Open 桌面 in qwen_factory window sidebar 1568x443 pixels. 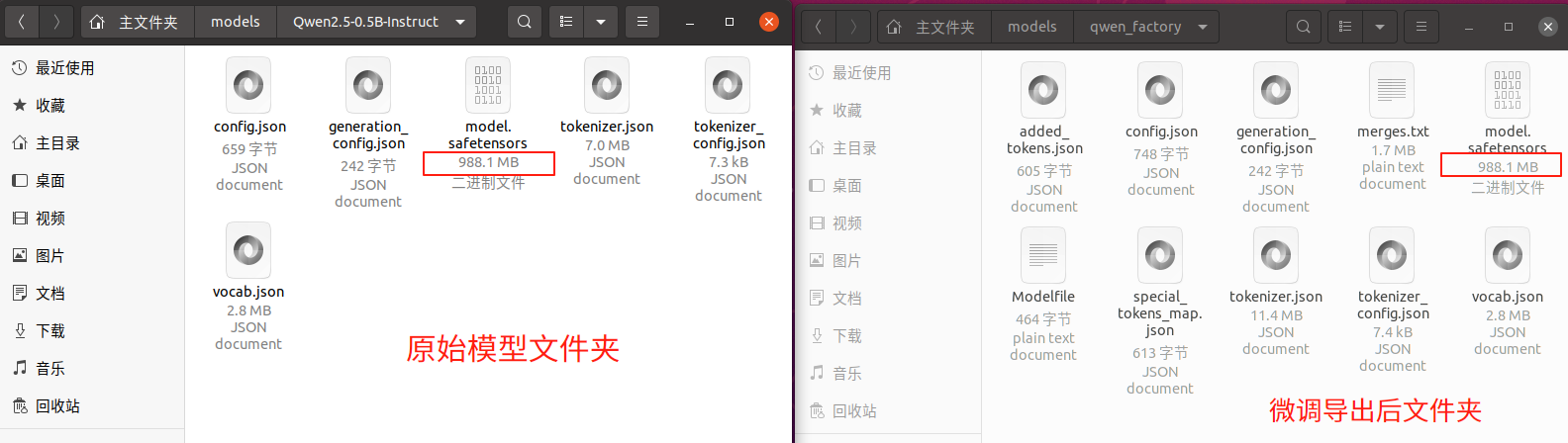point(889,186)
